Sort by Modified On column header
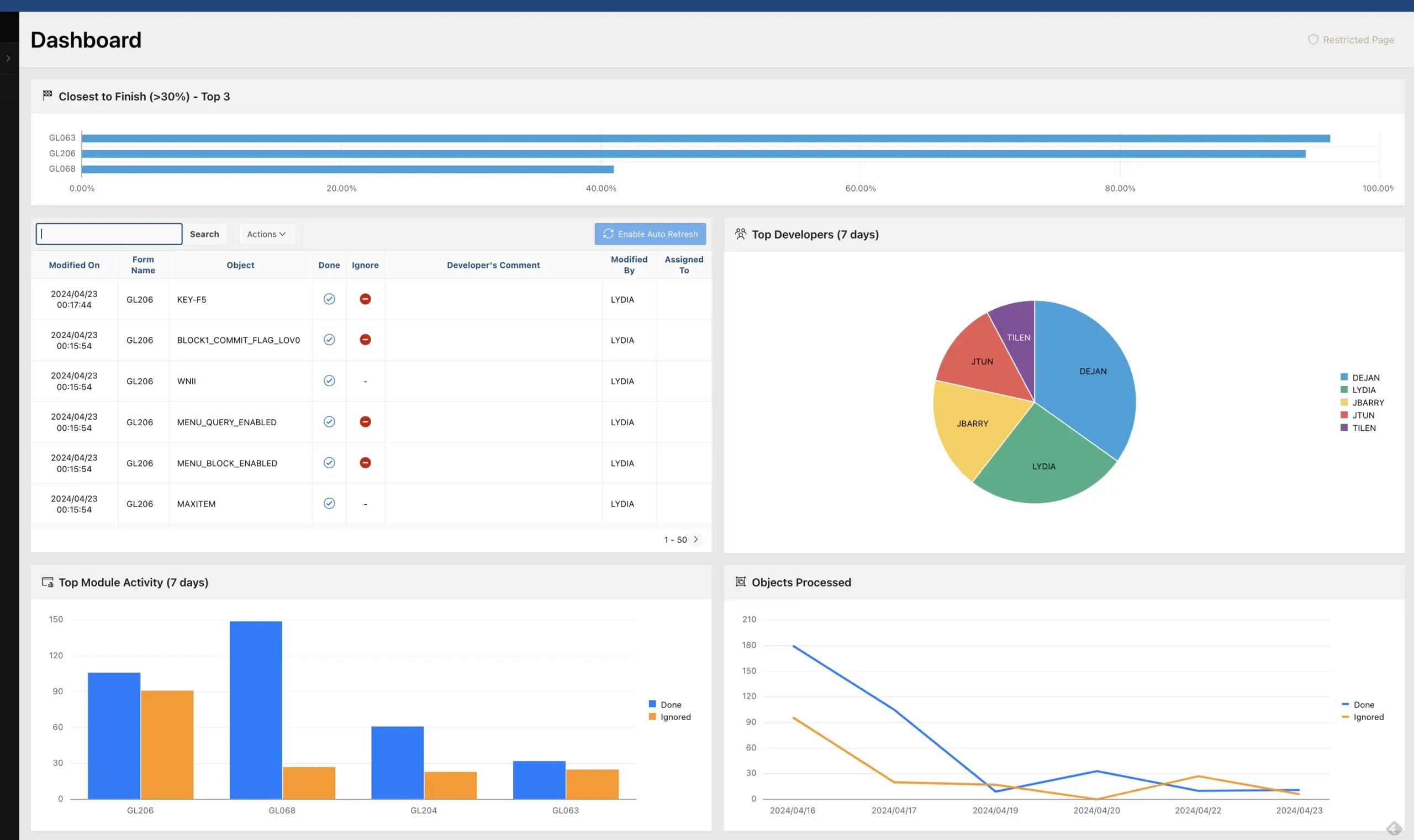 point(74,265)
